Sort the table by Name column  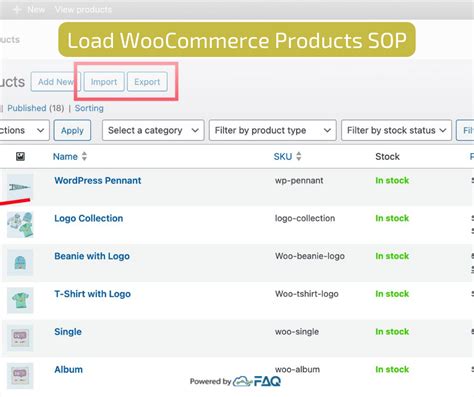tap(65, 156)
